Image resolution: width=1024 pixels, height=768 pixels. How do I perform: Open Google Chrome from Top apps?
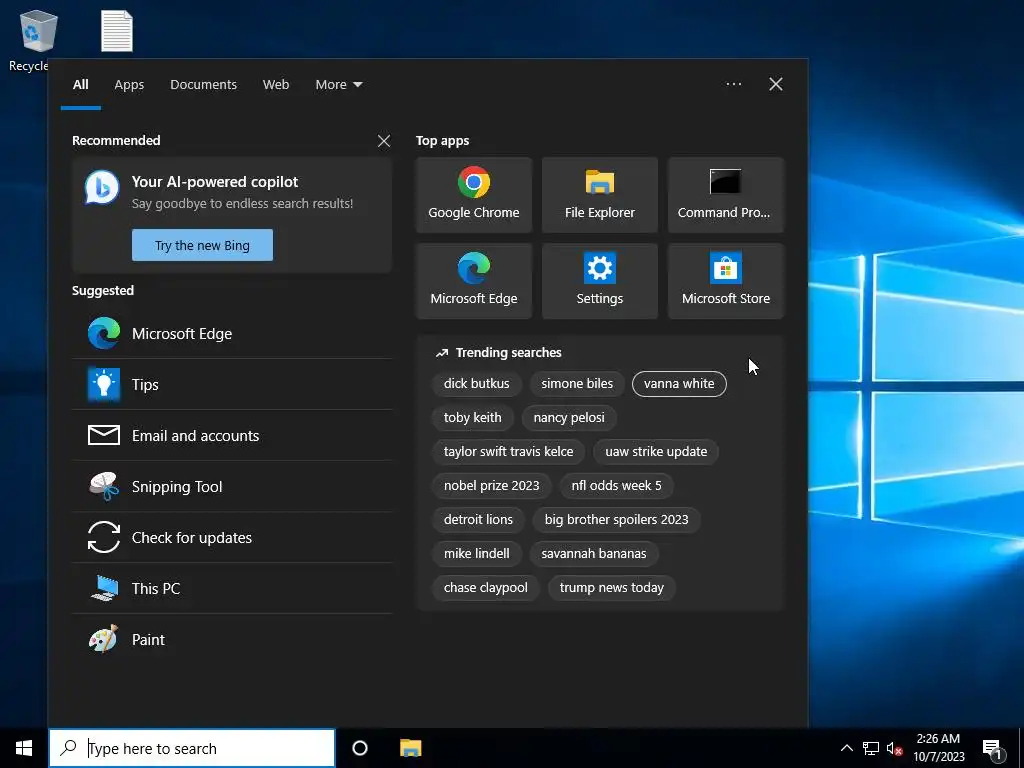473,195
